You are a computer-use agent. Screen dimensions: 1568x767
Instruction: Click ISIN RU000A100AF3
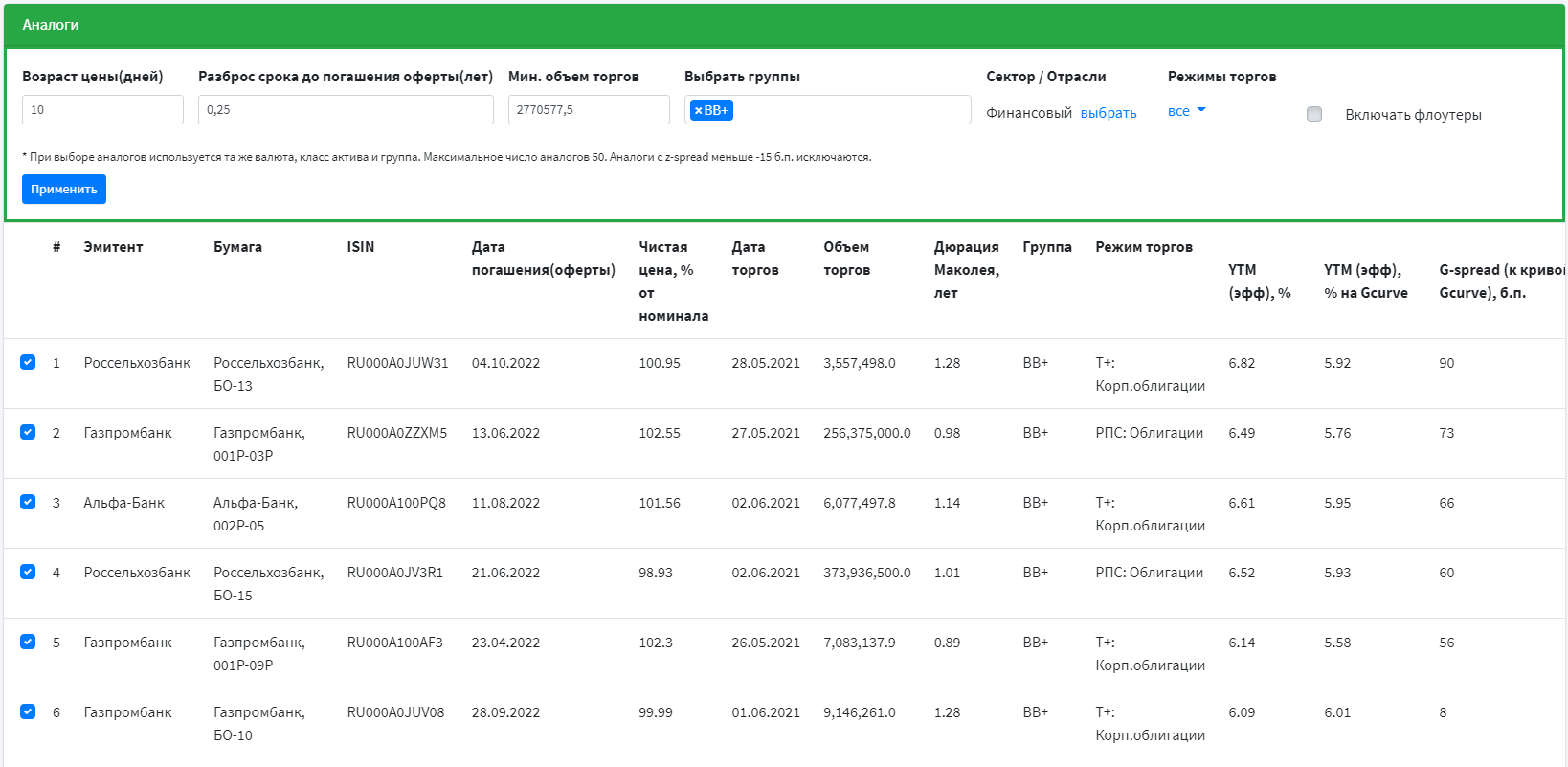pyautogui.click(x=395, y=643)
